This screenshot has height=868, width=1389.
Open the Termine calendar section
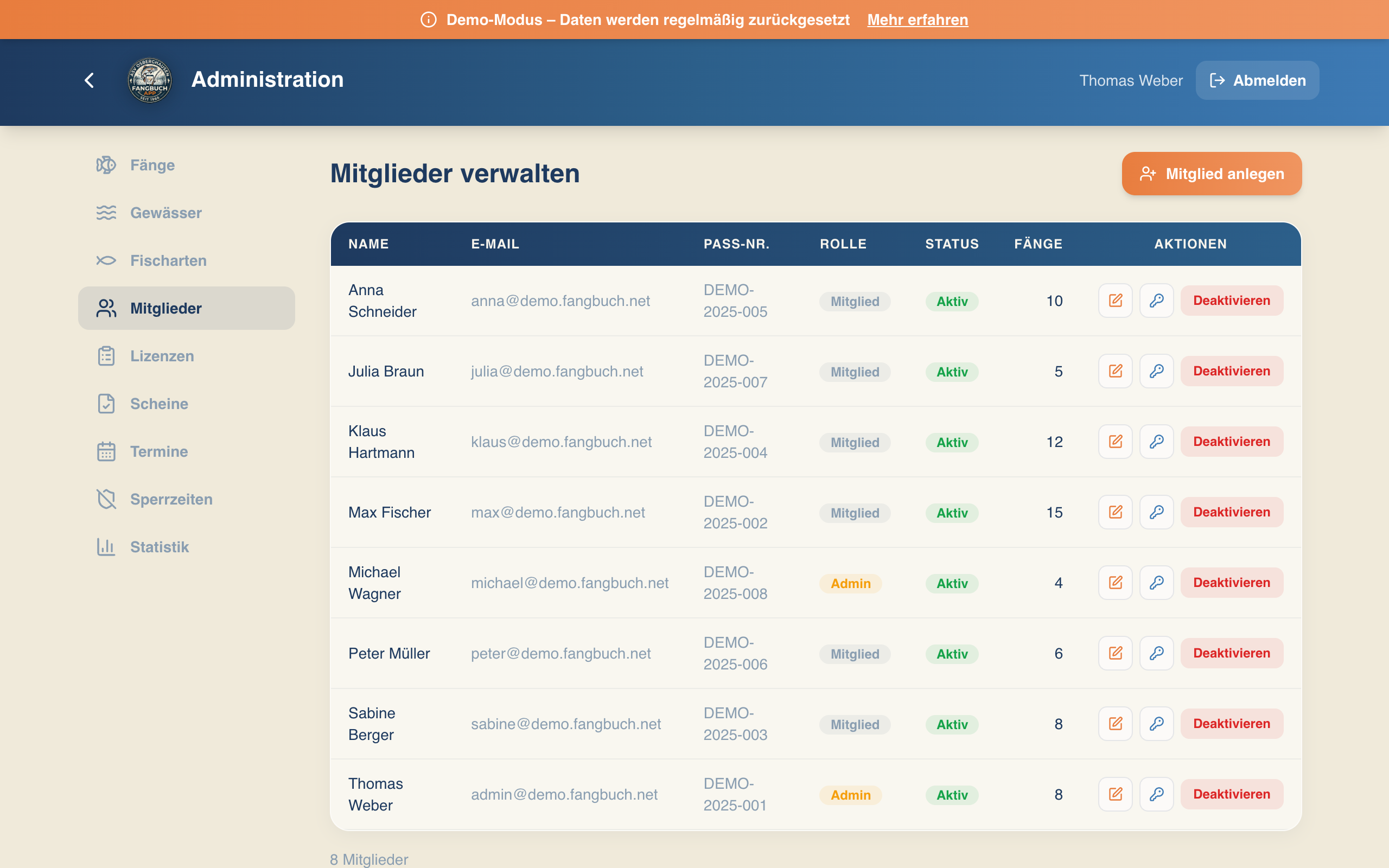[x=158, y=451]
